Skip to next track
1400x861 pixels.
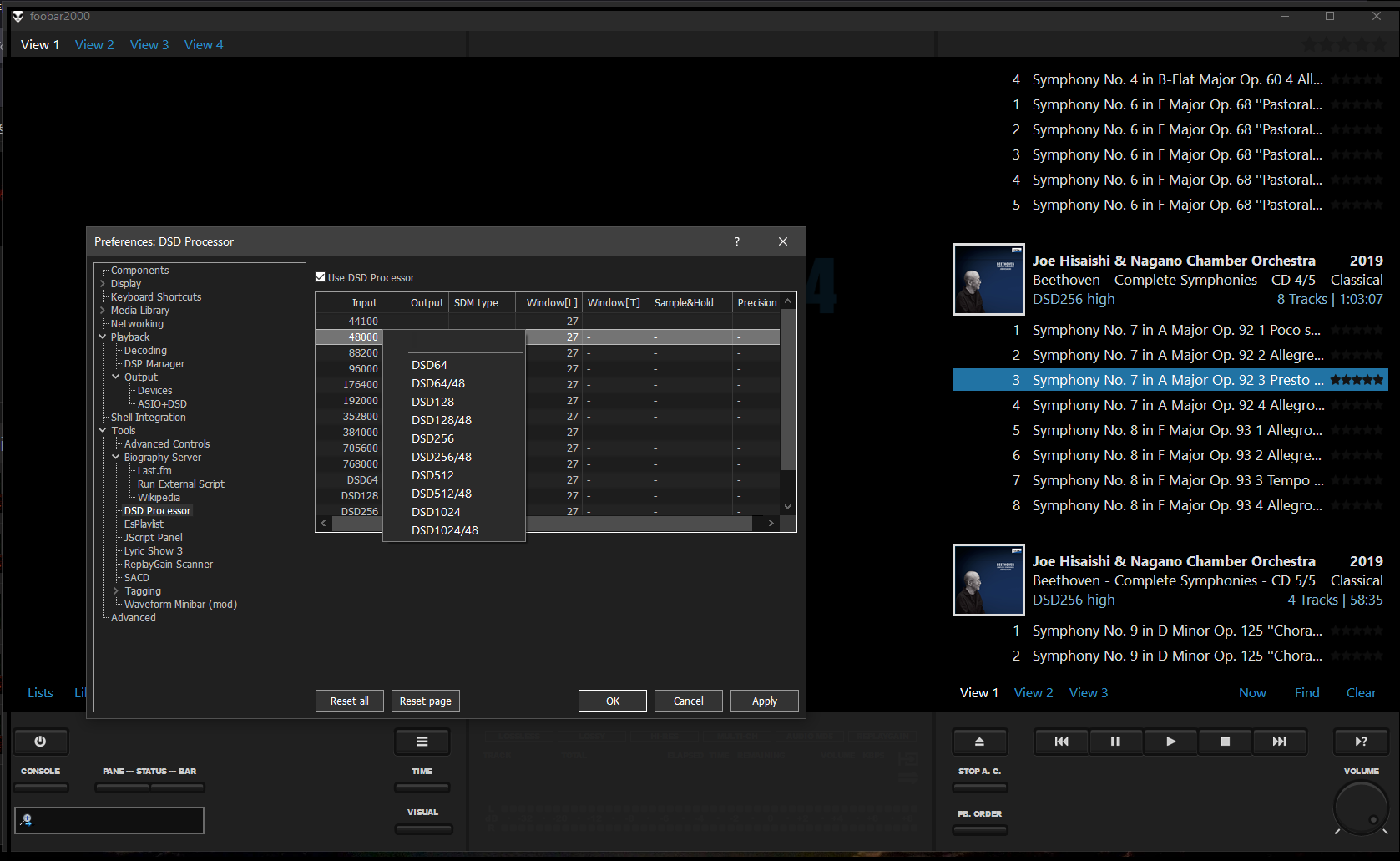(x=1279, y=742)
